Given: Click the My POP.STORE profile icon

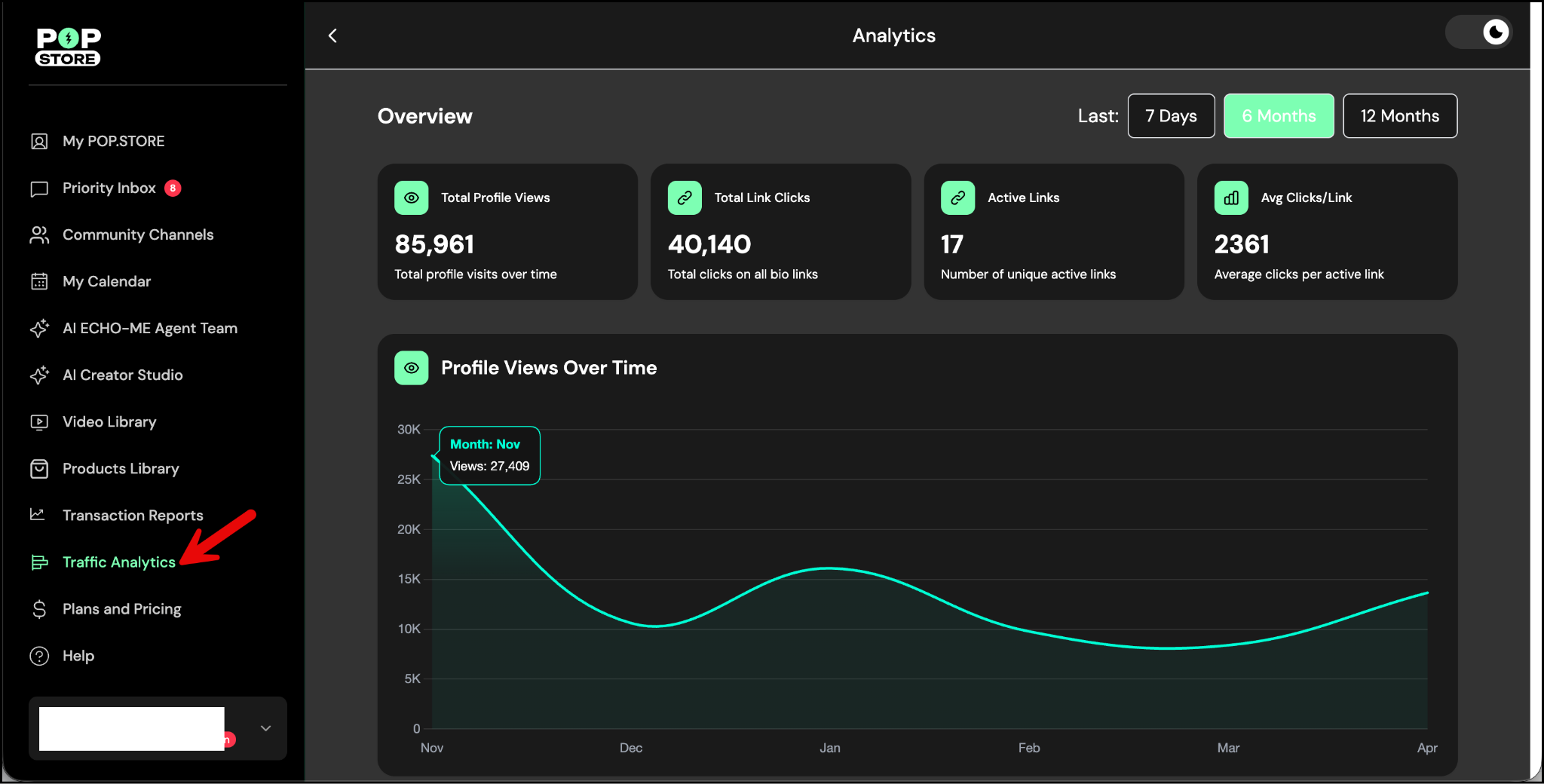Looking at the screenshot, I should coord(39,142).
